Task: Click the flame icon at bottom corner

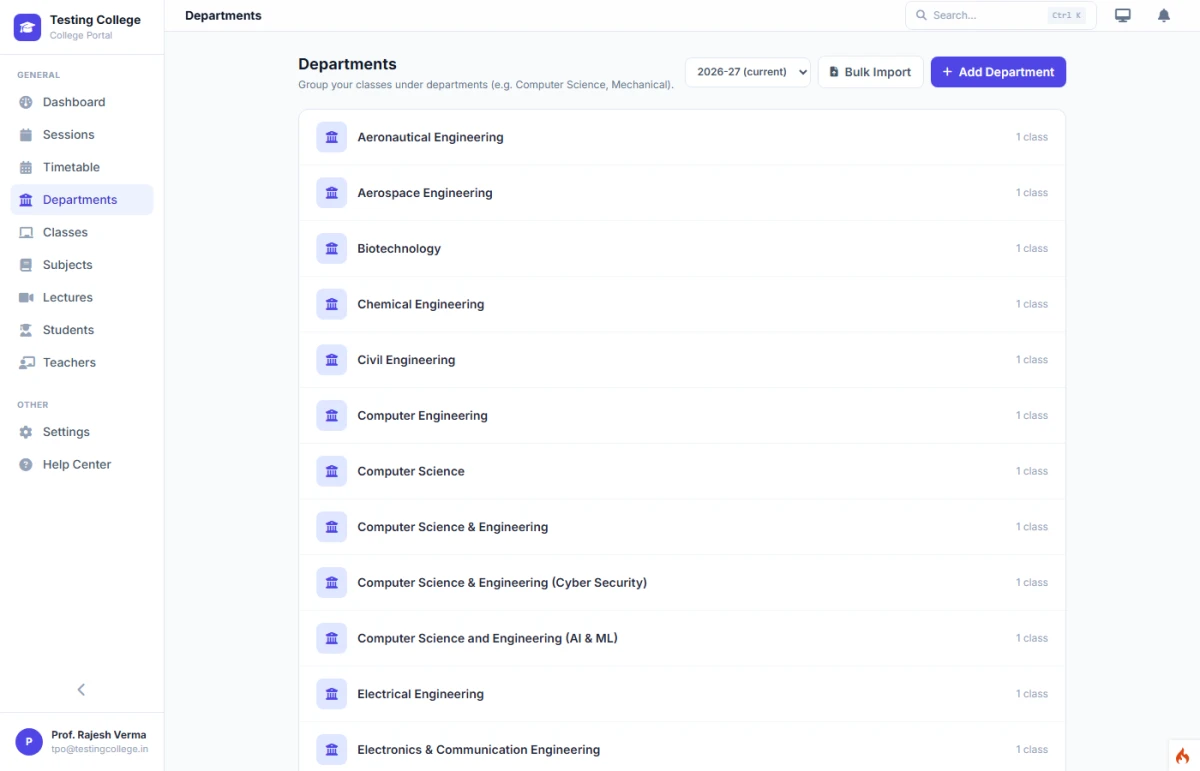Action: pos(1182,756)
